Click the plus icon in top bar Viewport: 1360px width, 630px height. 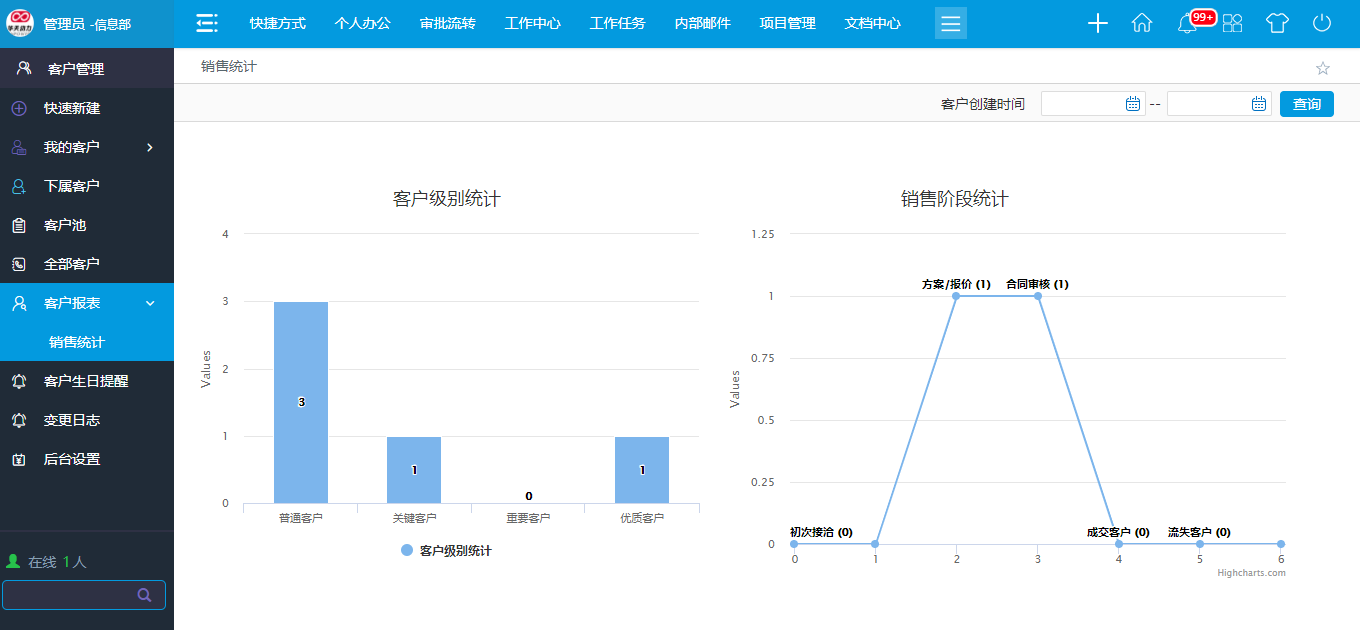pos(1097,24)
